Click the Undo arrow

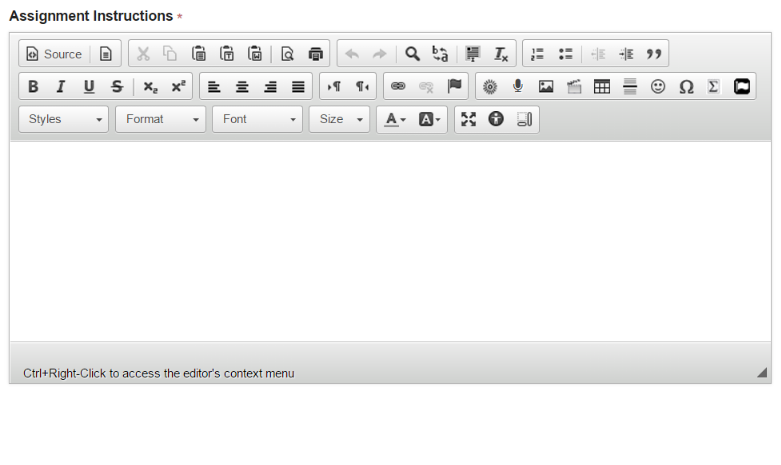tap(352, 54)
